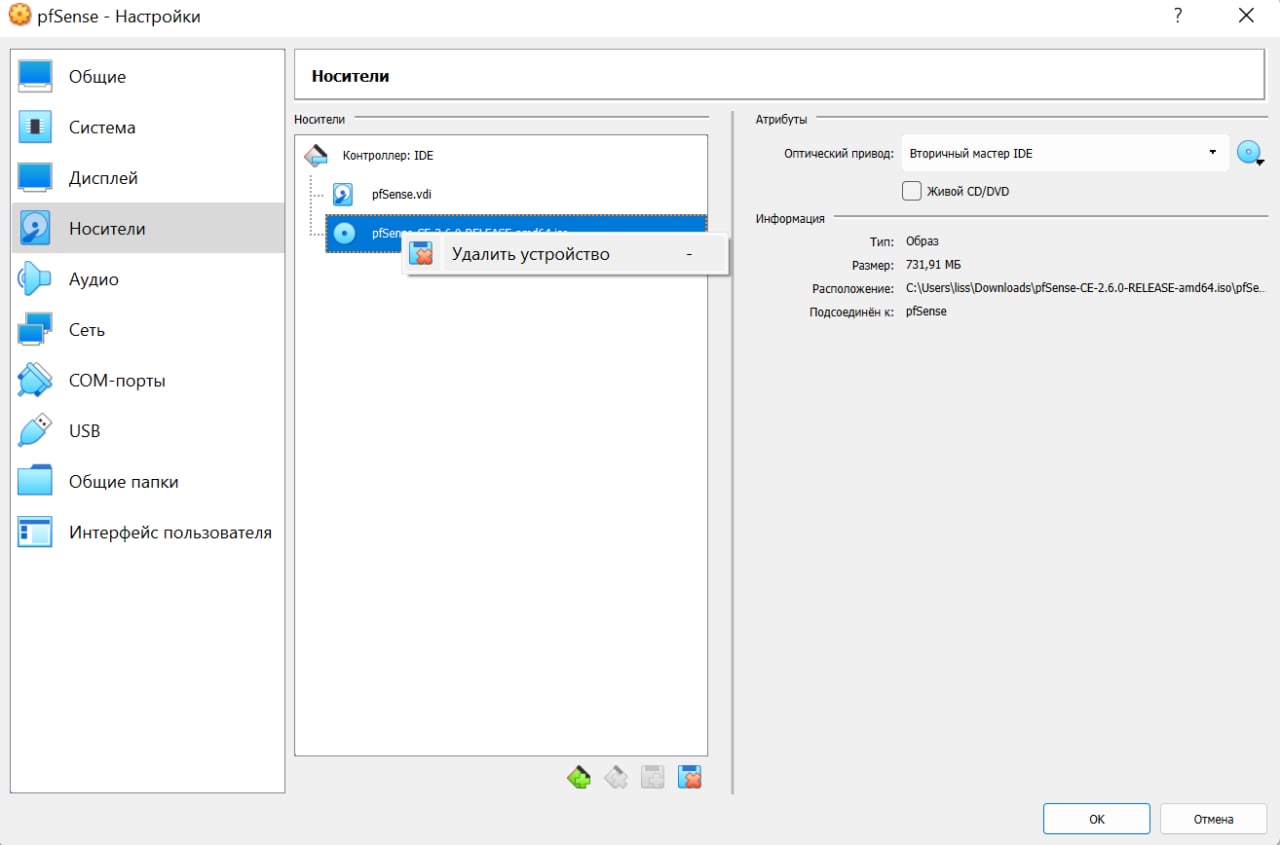Click the remove controller icon
This screenshot has height=845, width=1280.
click(x=615, y=777)
